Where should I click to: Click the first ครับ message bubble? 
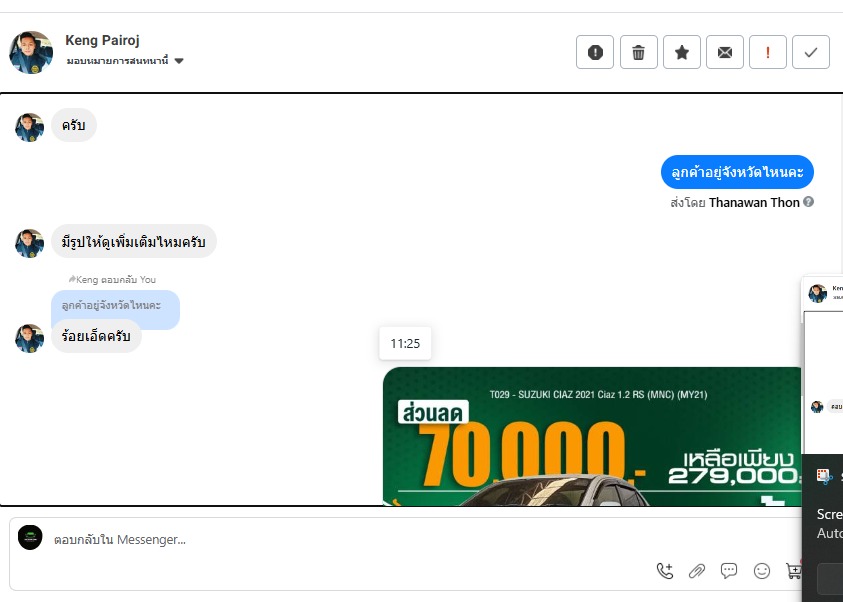coord(74,125)
